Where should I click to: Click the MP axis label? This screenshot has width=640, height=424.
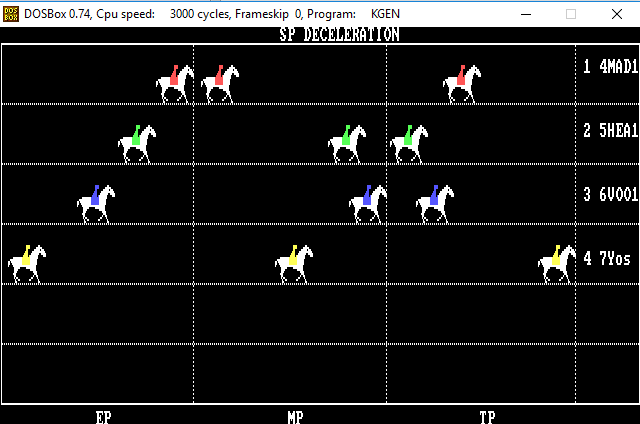295,417
